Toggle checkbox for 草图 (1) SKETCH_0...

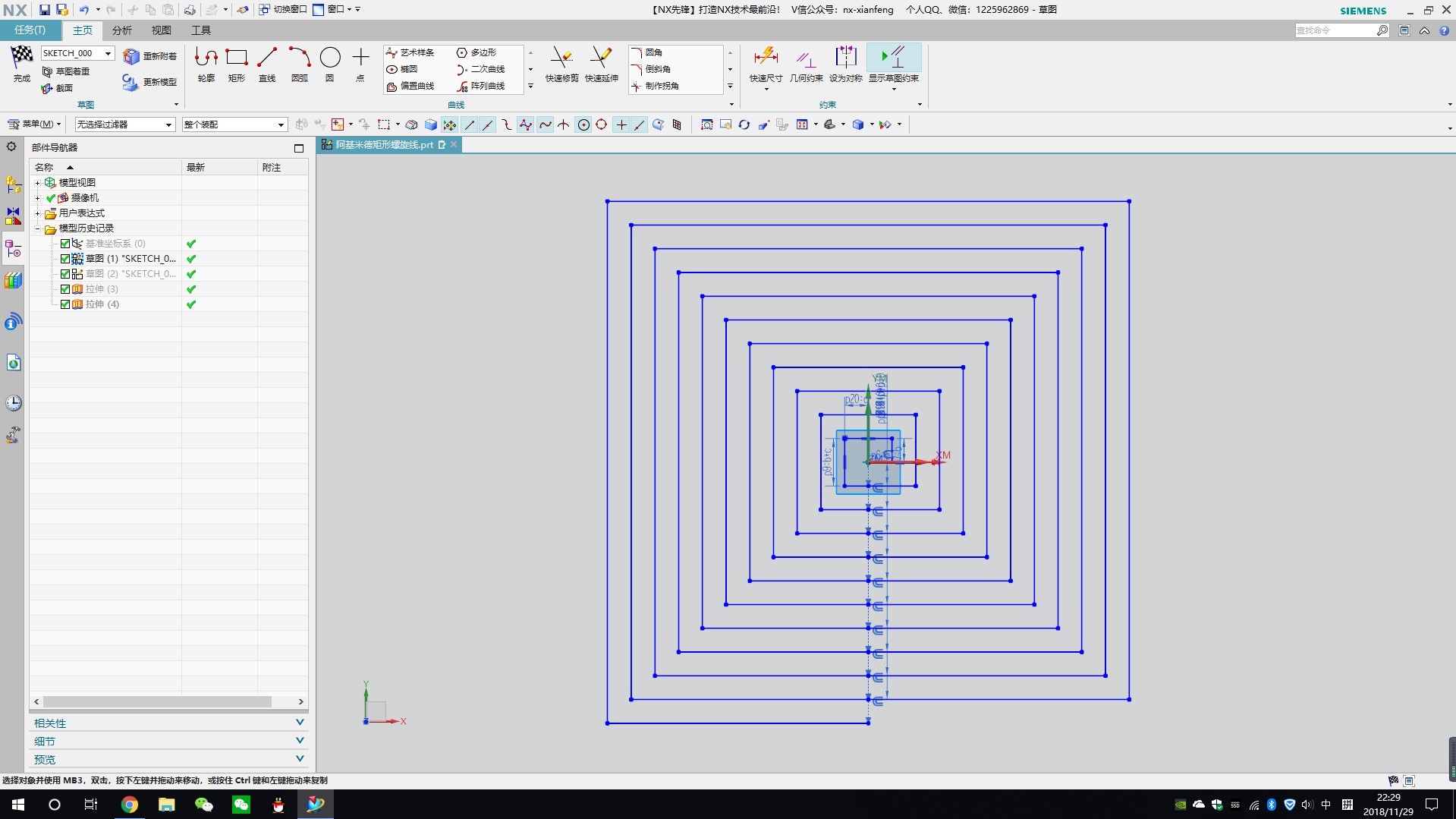tap(65, 259)
